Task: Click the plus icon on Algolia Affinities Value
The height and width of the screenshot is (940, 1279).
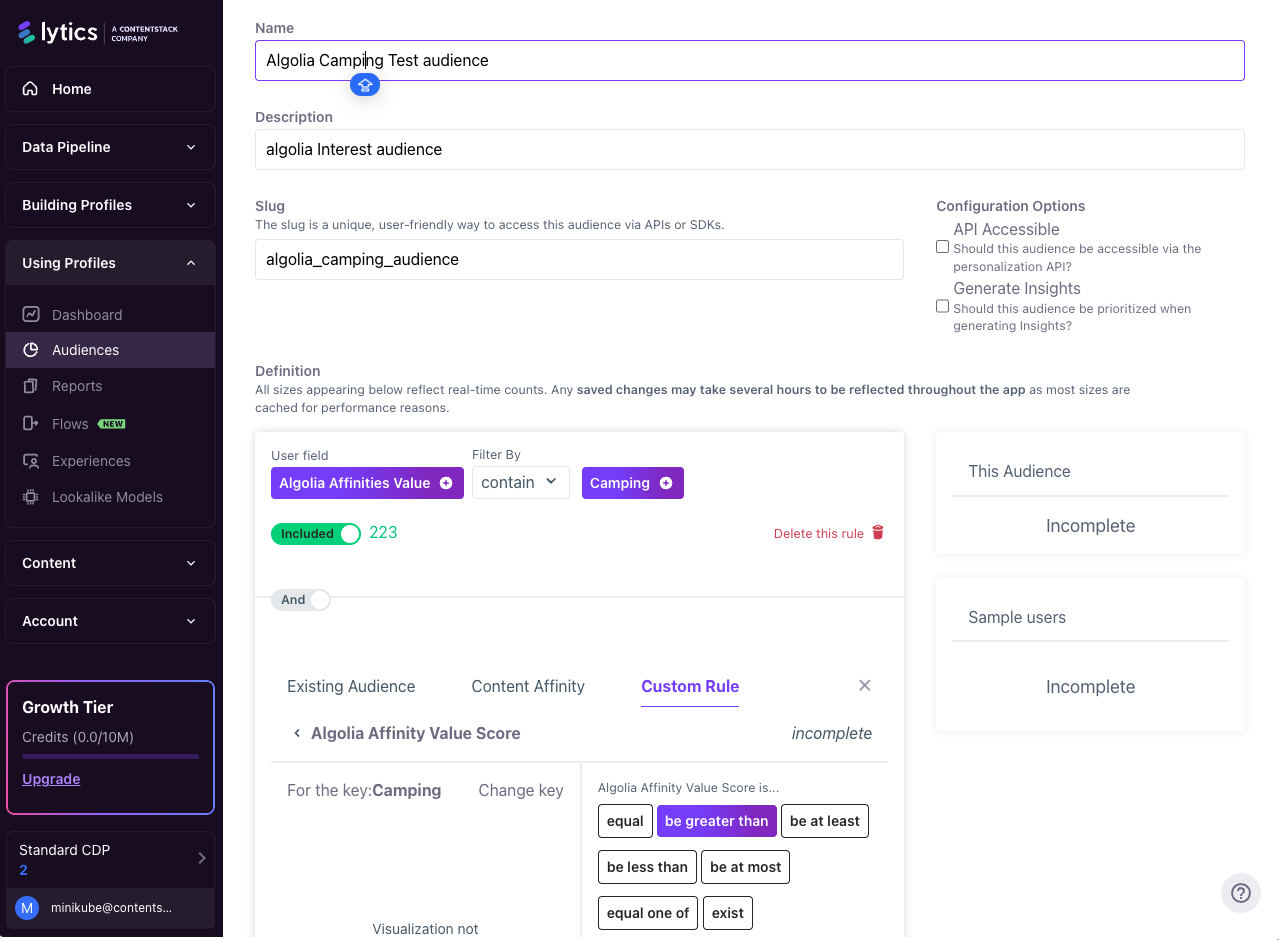Action: (x=446, y=483)
